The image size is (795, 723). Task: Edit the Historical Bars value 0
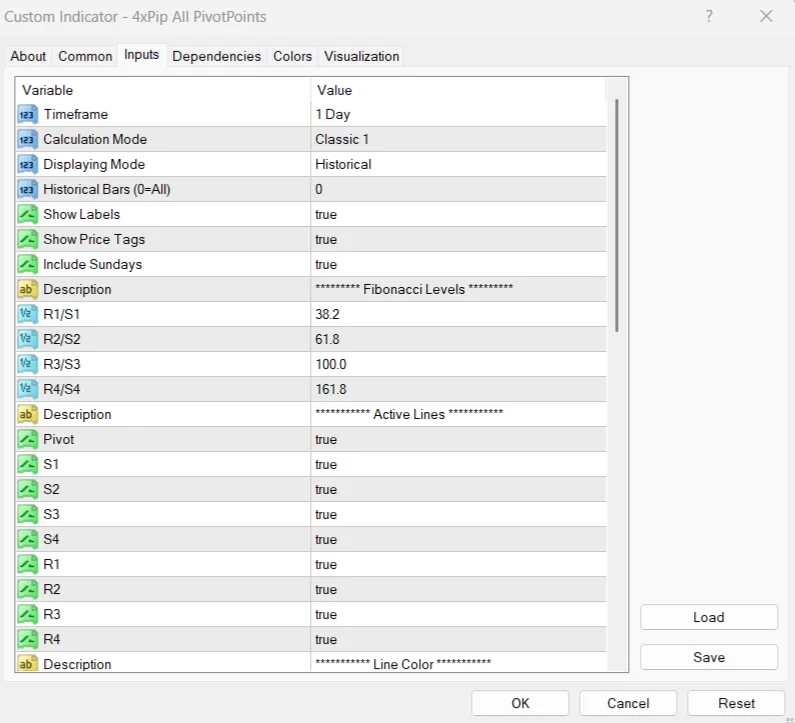pos(458,190)
